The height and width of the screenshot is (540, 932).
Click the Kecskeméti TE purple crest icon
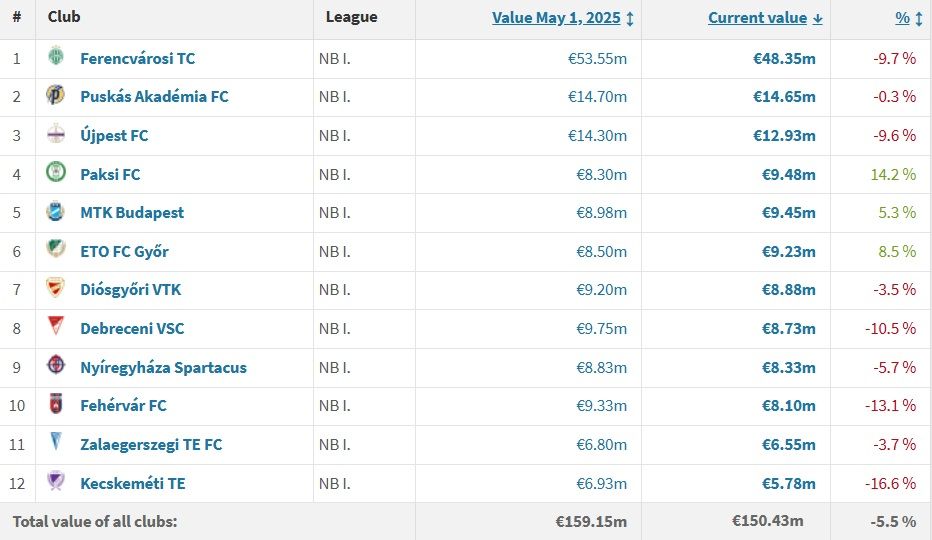tap(56, 481)
